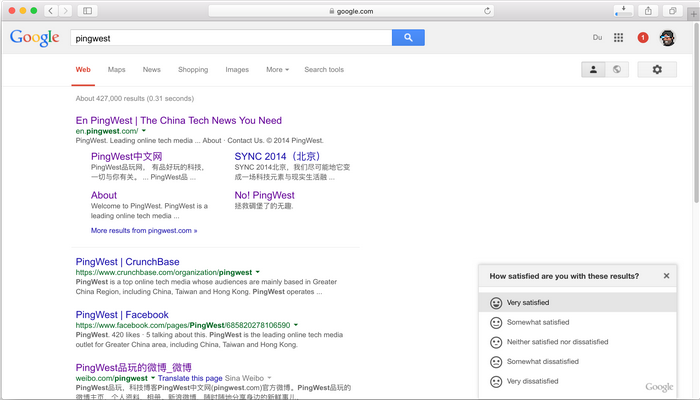Open the search settings gear
Viewport: 700px width, 400px height.
coord(657,70)
